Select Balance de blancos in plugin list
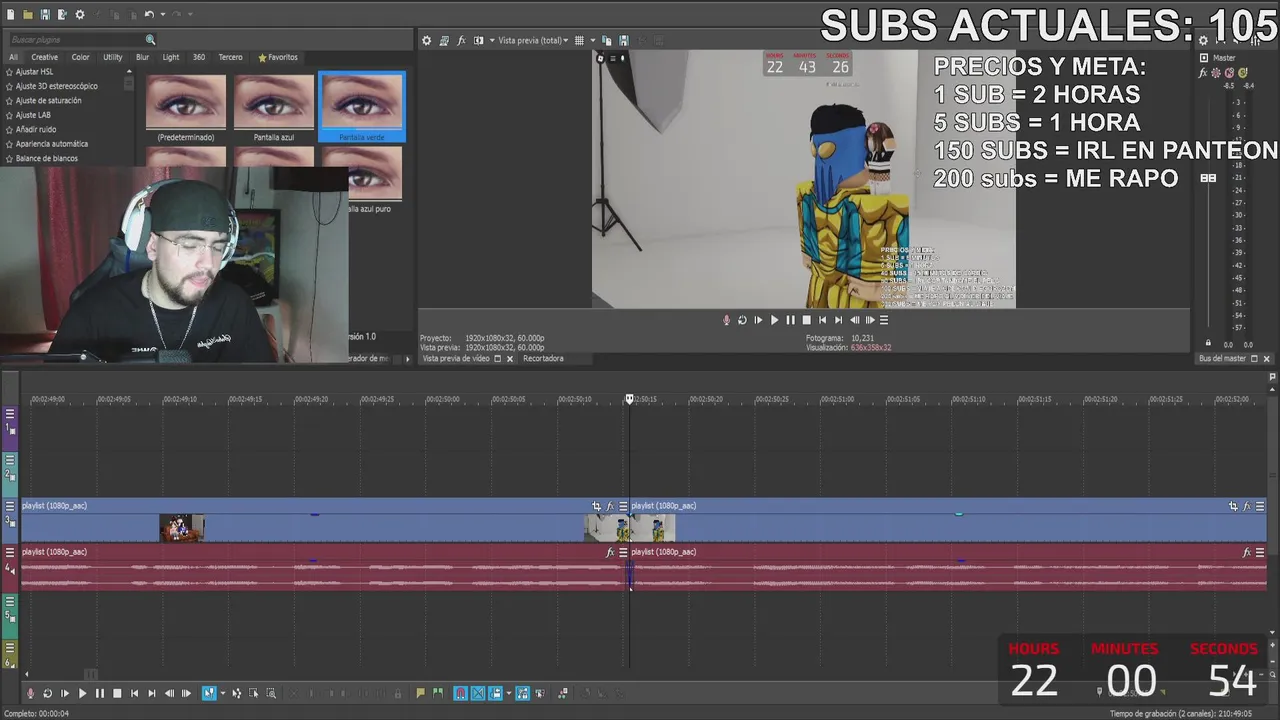This screenshot has width=1280, height=720. coord(47,158)
